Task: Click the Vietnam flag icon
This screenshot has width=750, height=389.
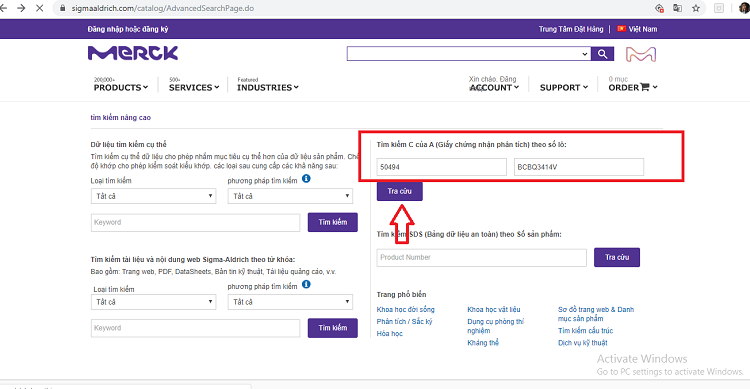Action: tap(621, 29)
